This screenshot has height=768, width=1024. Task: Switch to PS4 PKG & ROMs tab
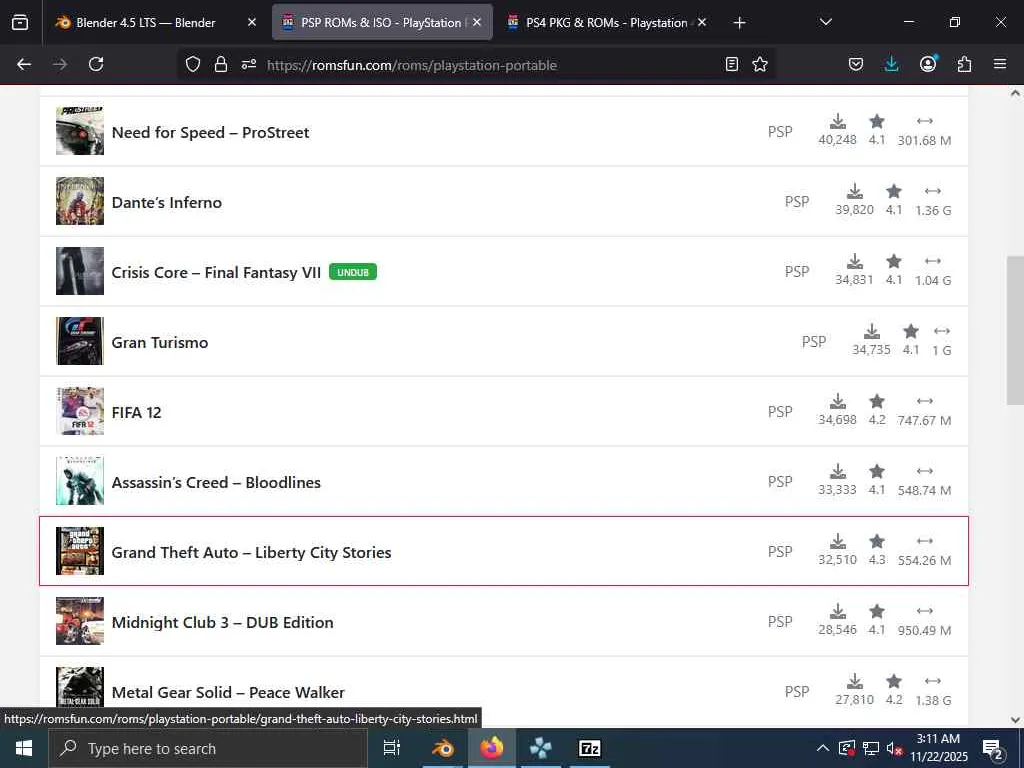(x=607, y=22)
